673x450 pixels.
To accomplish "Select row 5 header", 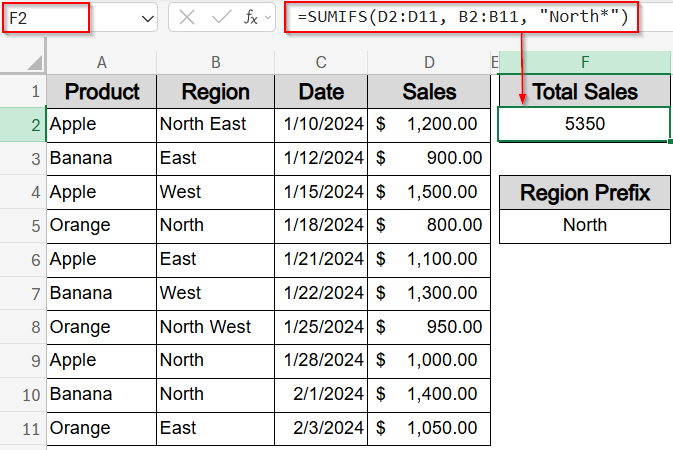I will click(x=23, y=226).
